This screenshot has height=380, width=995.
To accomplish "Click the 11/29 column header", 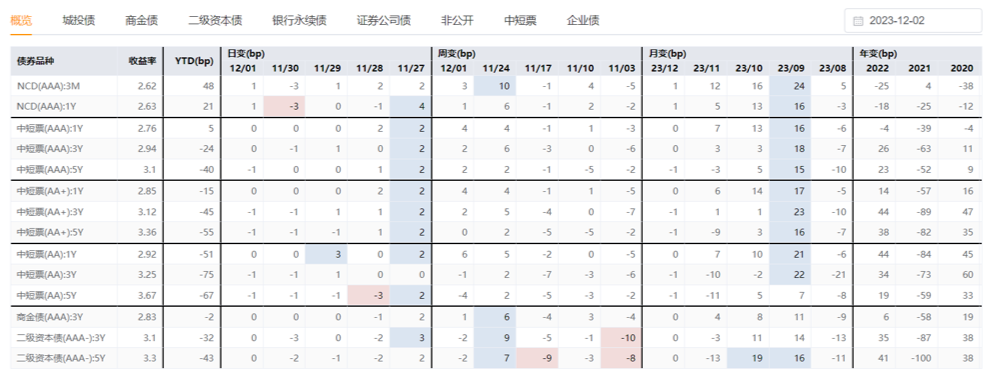I will [x=326, y=68].
